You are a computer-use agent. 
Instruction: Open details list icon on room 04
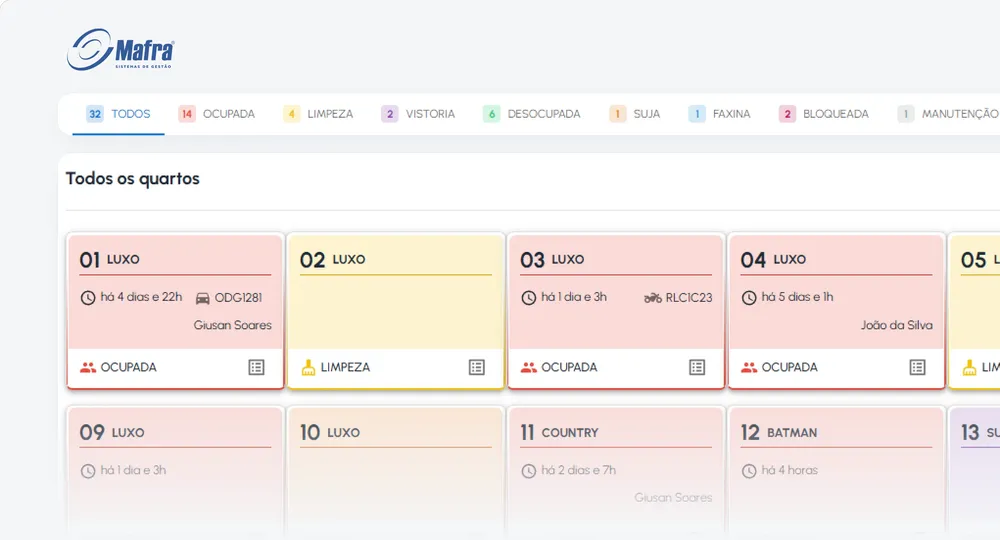(x=917, y=367)
